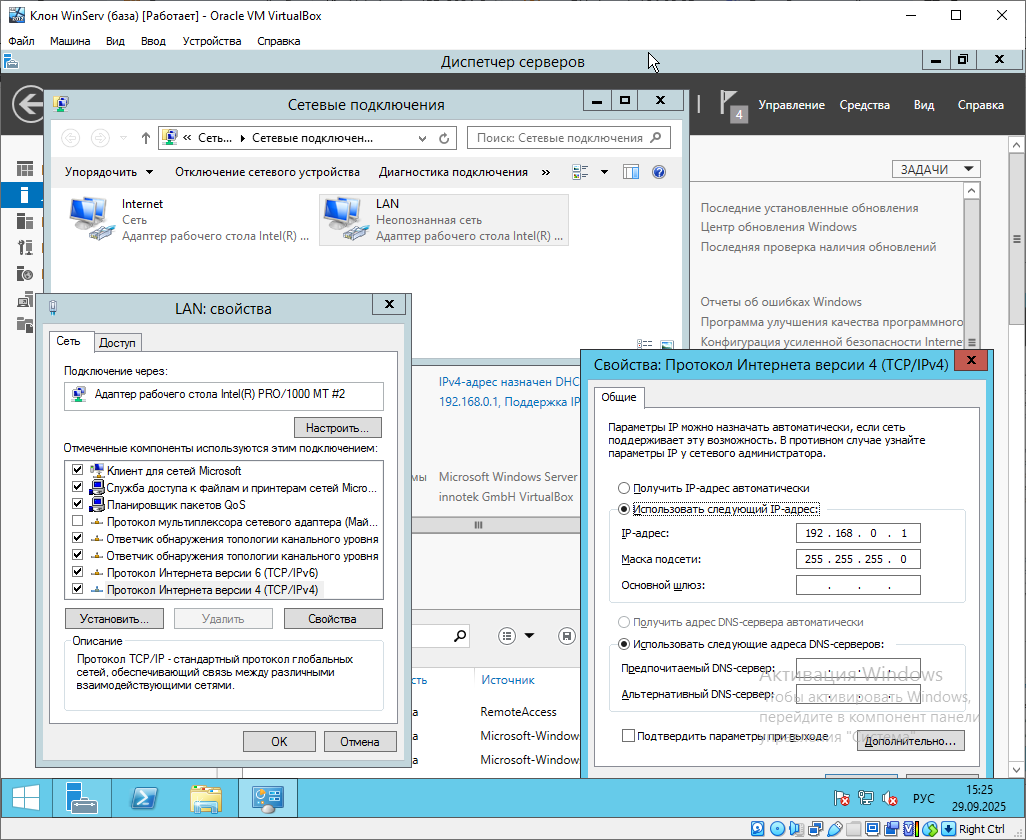1026x840 pixels.
Task: Click the Установить button
Action: coord(115,619)
